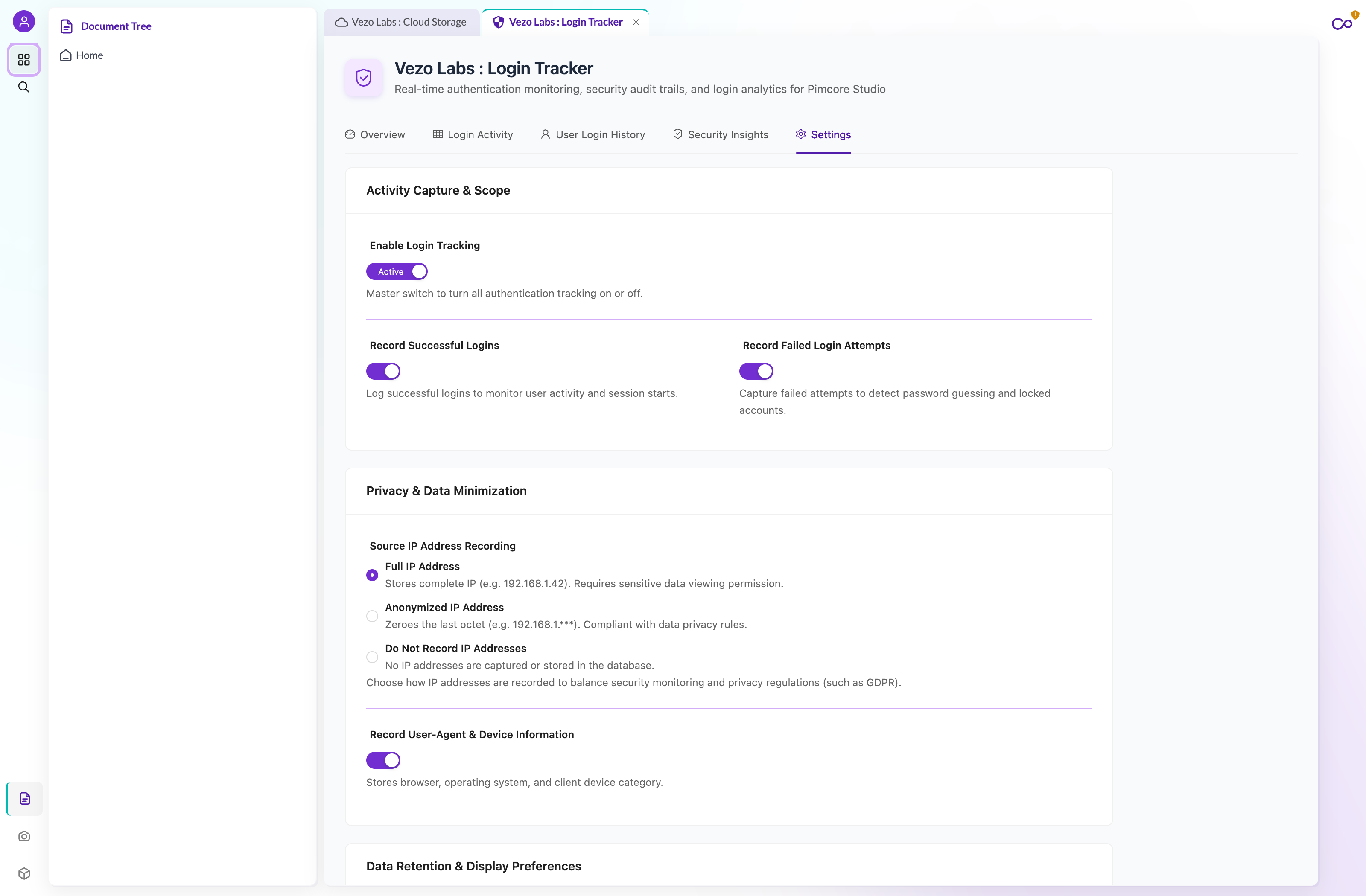Select the Settings tab
The image size is (1366, 896).
(x=823, y=135)
